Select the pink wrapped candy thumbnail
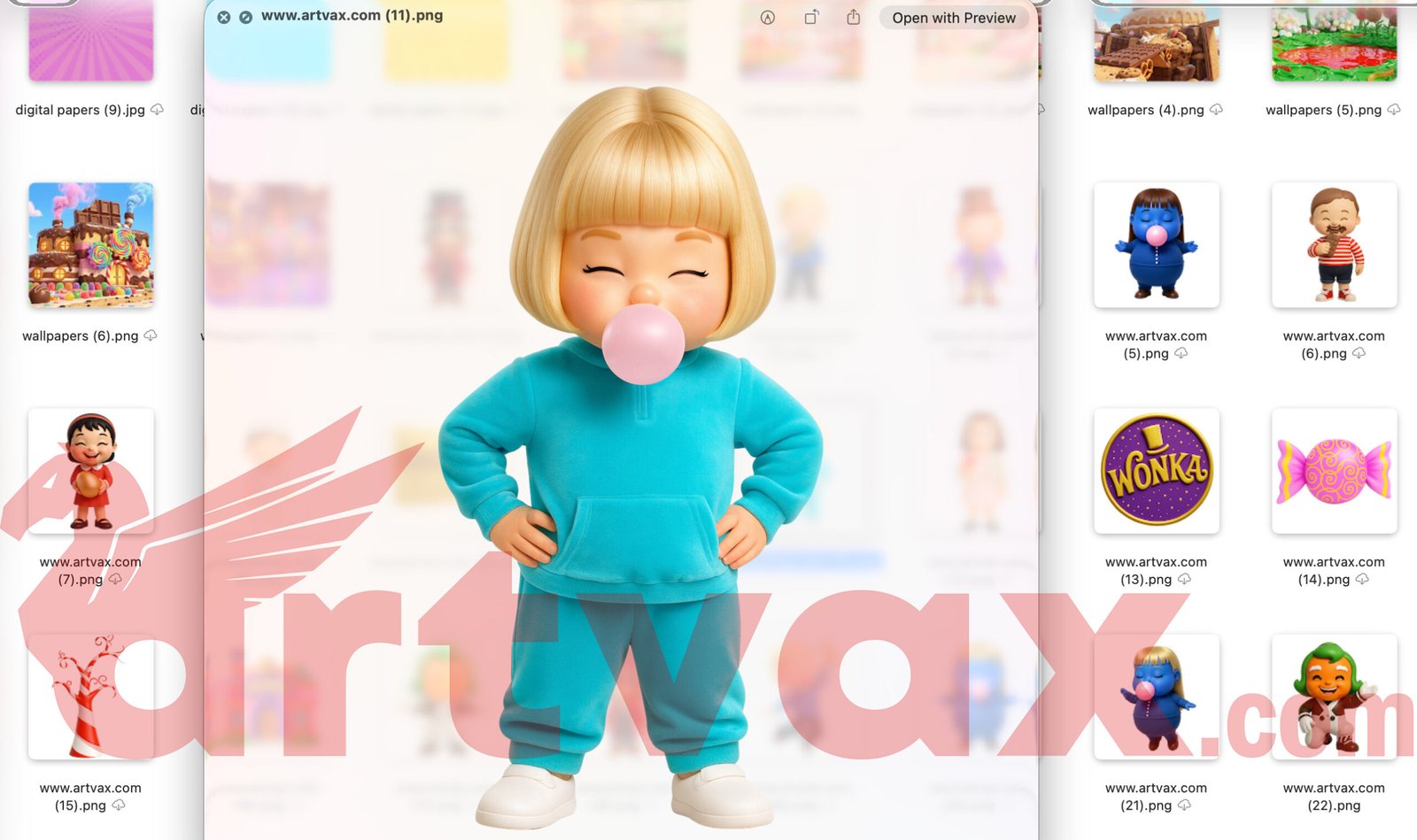 click(1334, 470)
